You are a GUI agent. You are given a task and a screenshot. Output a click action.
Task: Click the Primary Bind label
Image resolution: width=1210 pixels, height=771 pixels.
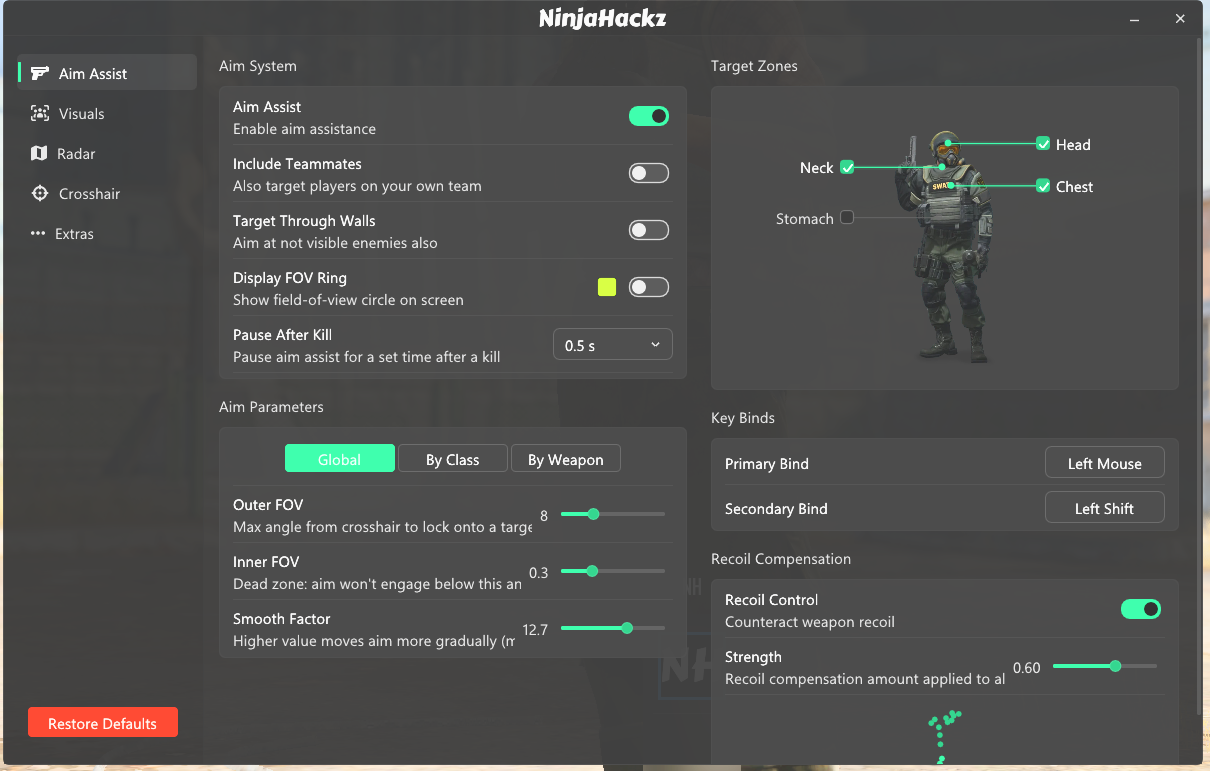click(x=767, y=464)
